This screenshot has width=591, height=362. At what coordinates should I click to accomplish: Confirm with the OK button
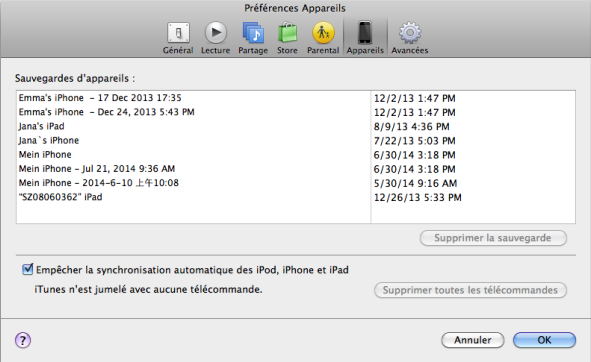coord(544,340)
